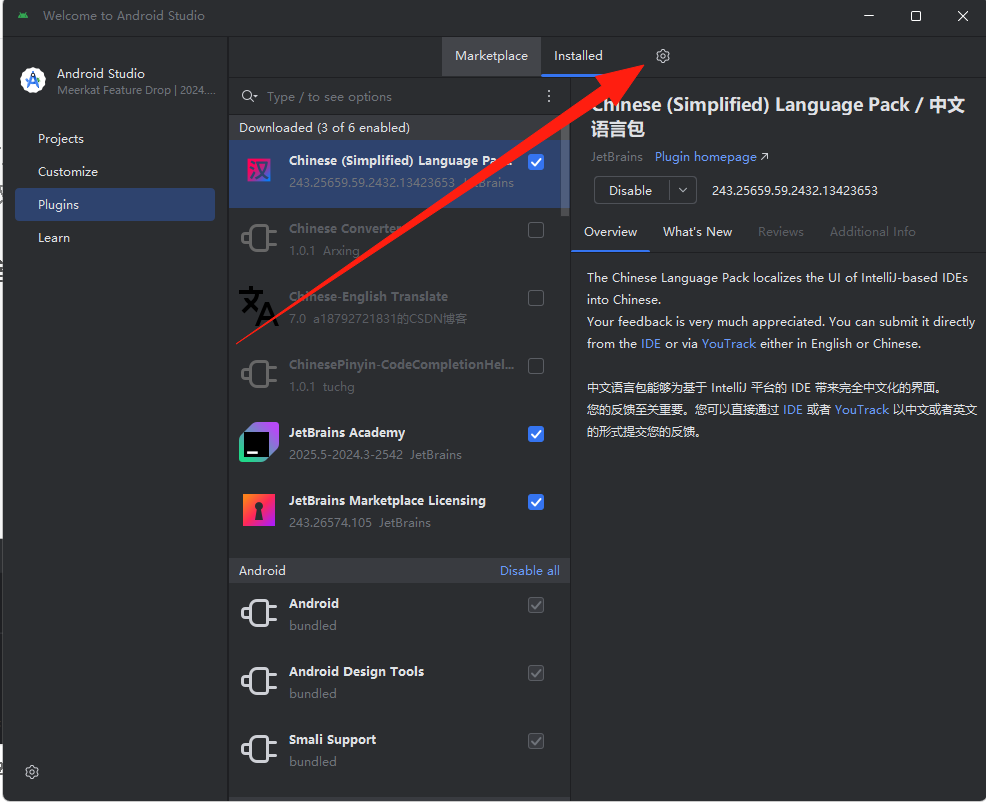Toggle the Smali Support checkbox
The height and width of the screenshot is (806, 986).
536,741
